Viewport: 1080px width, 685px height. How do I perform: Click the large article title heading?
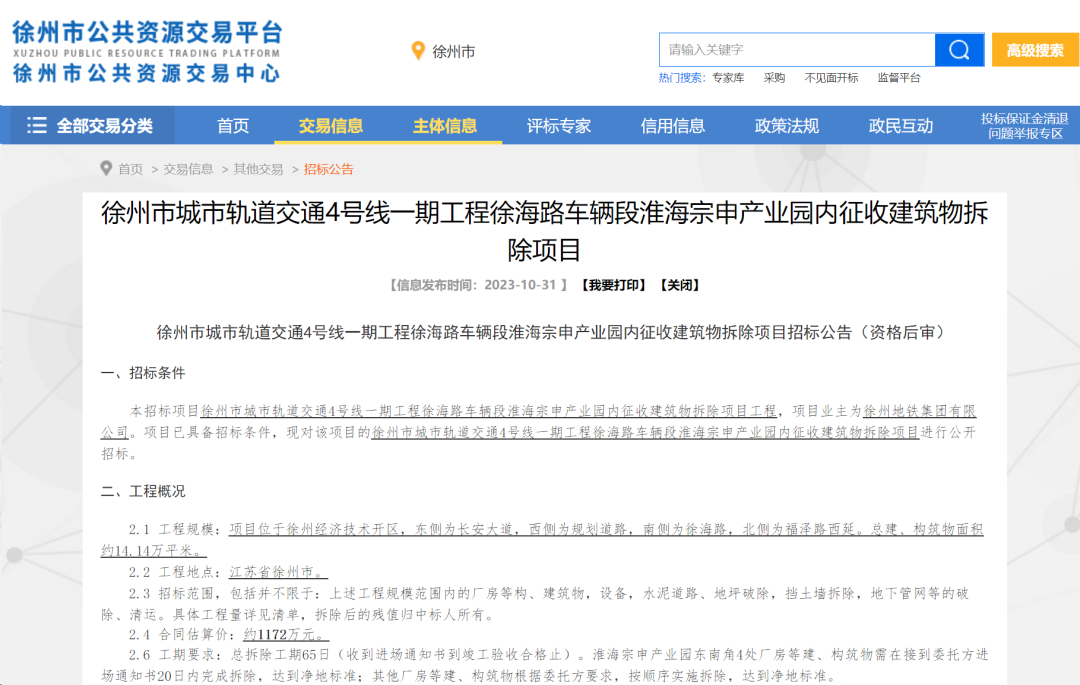tap(544, 231)
